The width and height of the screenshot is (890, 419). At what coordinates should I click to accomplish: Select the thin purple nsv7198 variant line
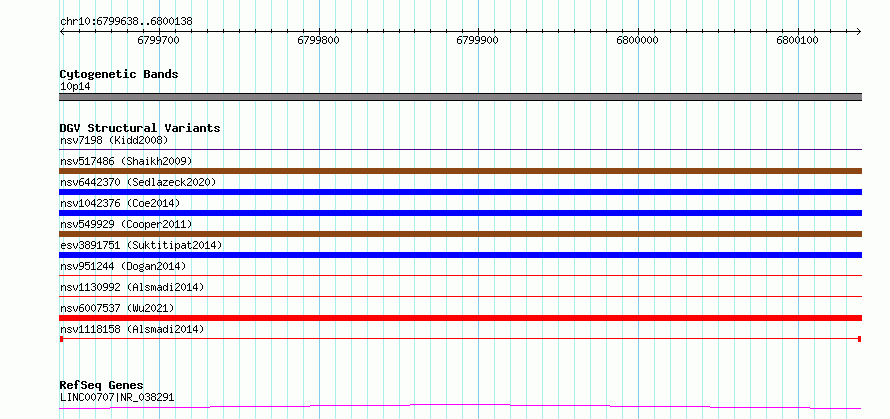pos(460,150)
